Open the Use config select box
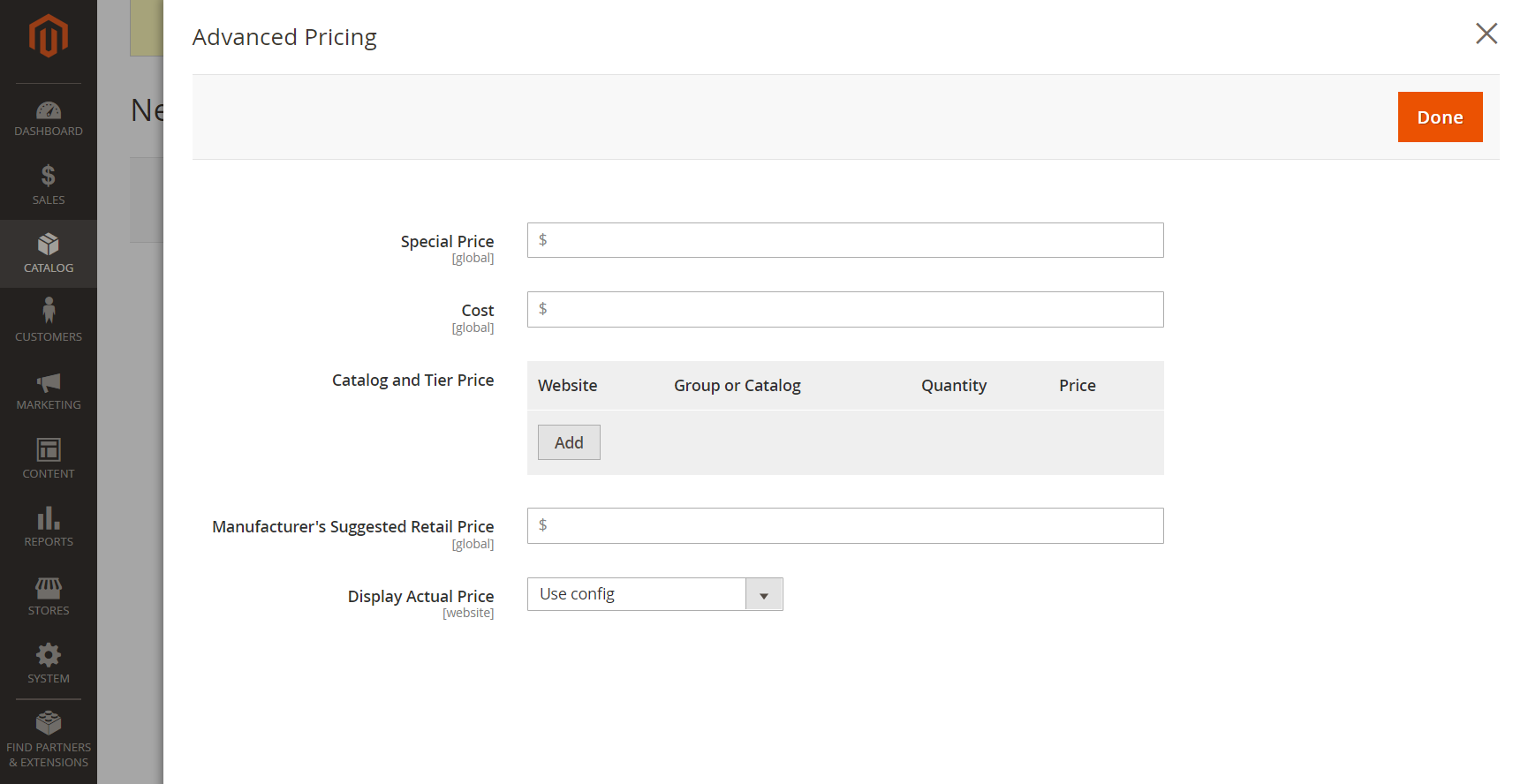Screen dimensions: 1528x784 click(x=654, y=594)
